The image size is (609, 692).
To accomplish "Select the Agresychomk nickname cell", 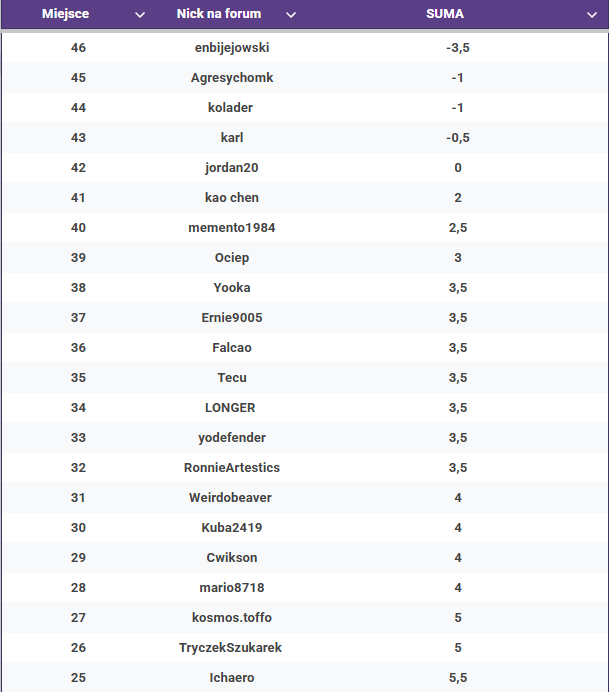I will click(x=232, y=78).
